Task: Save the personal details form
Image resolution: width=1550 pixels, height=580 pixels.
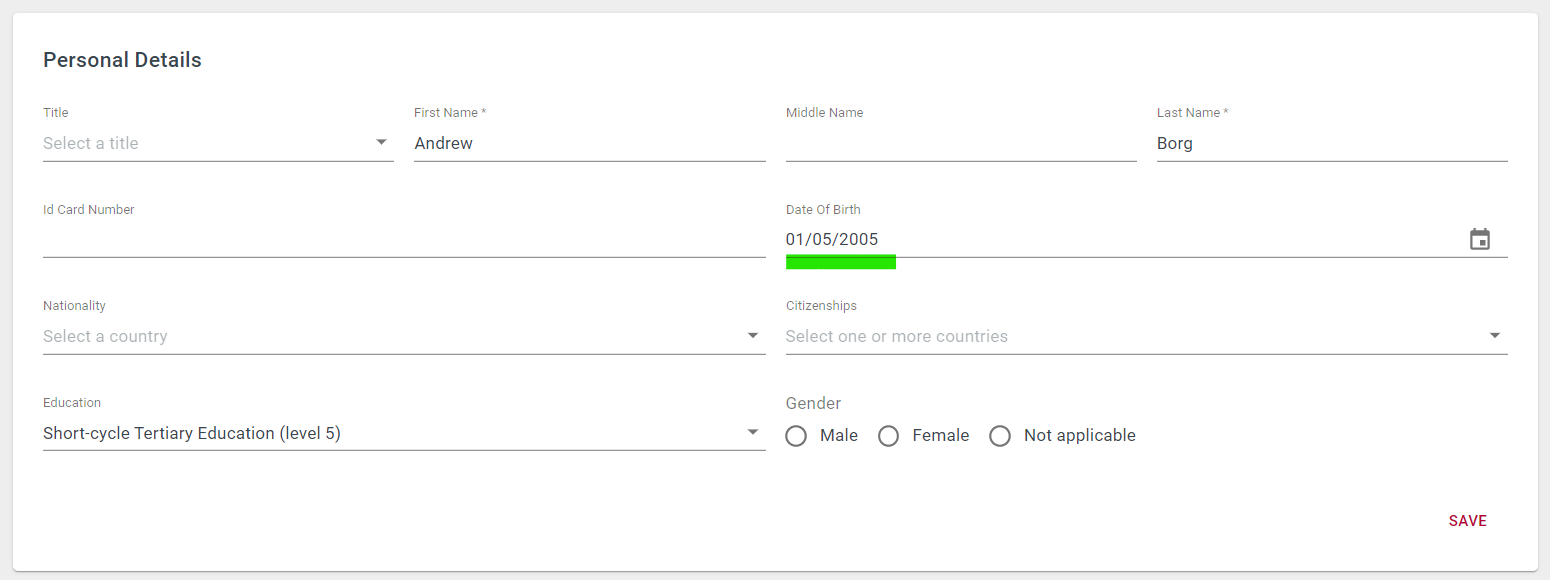Action: 1468,521
